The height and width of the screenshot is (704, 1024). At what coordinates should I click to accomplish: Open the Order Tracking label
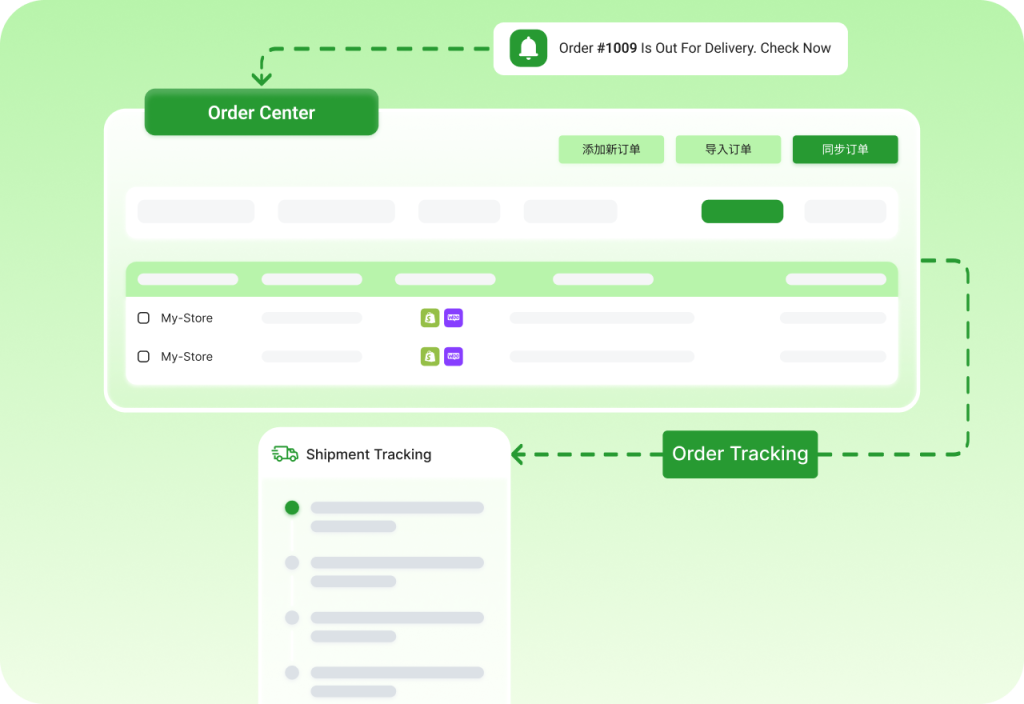click(740, 454)
